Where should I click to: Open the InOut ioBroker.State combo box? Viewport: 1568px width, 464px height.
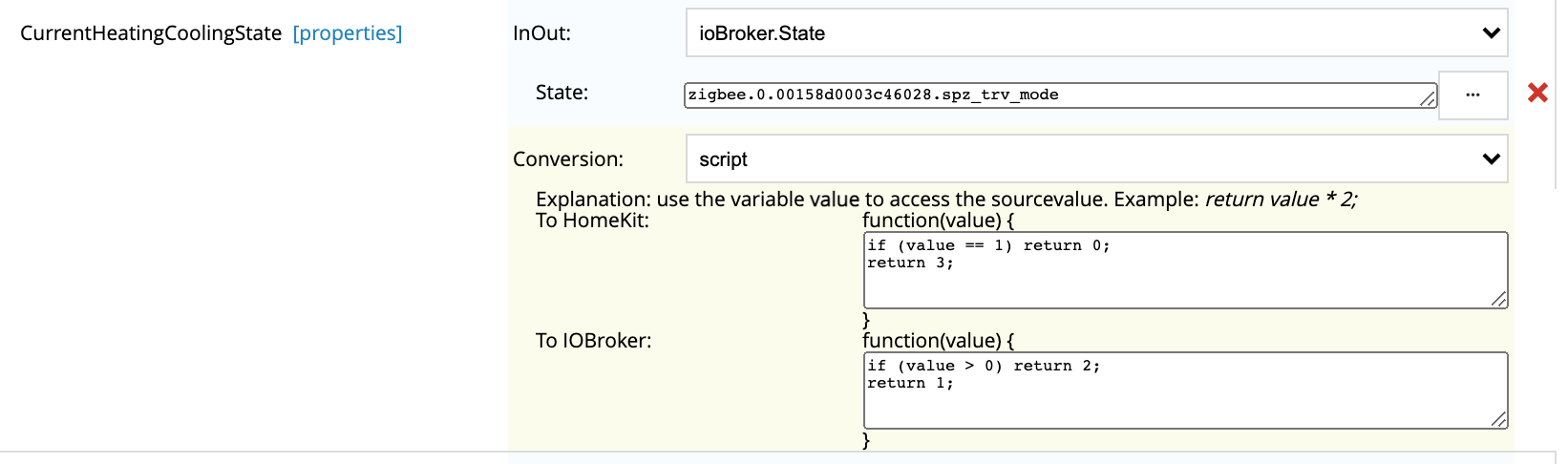coord(1097,33)
